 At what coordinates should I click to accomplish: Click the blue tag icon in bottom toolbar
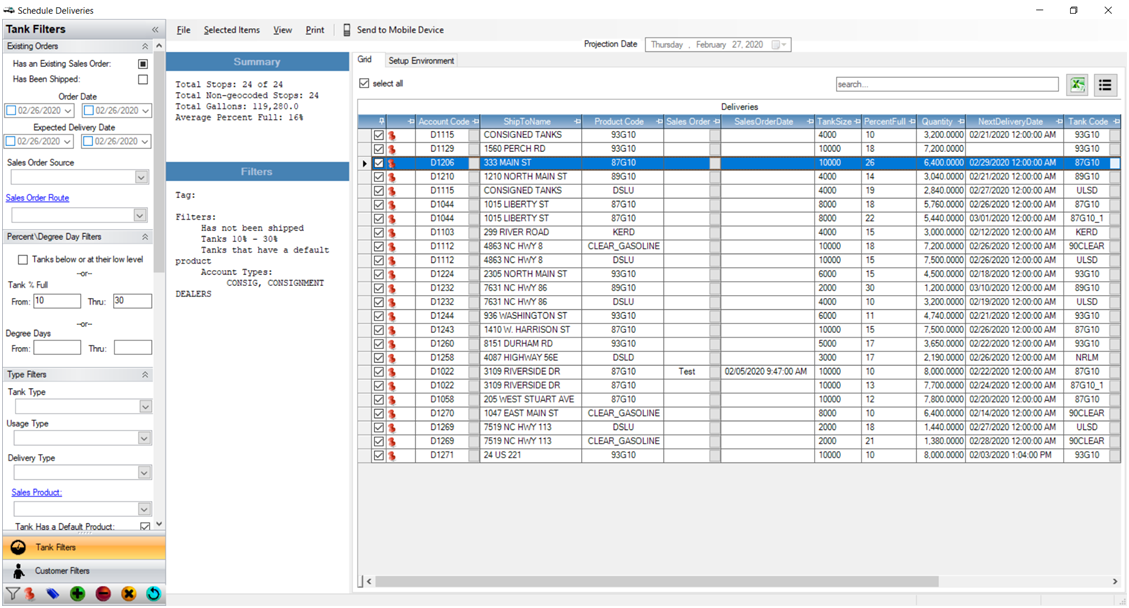(53, 594)
